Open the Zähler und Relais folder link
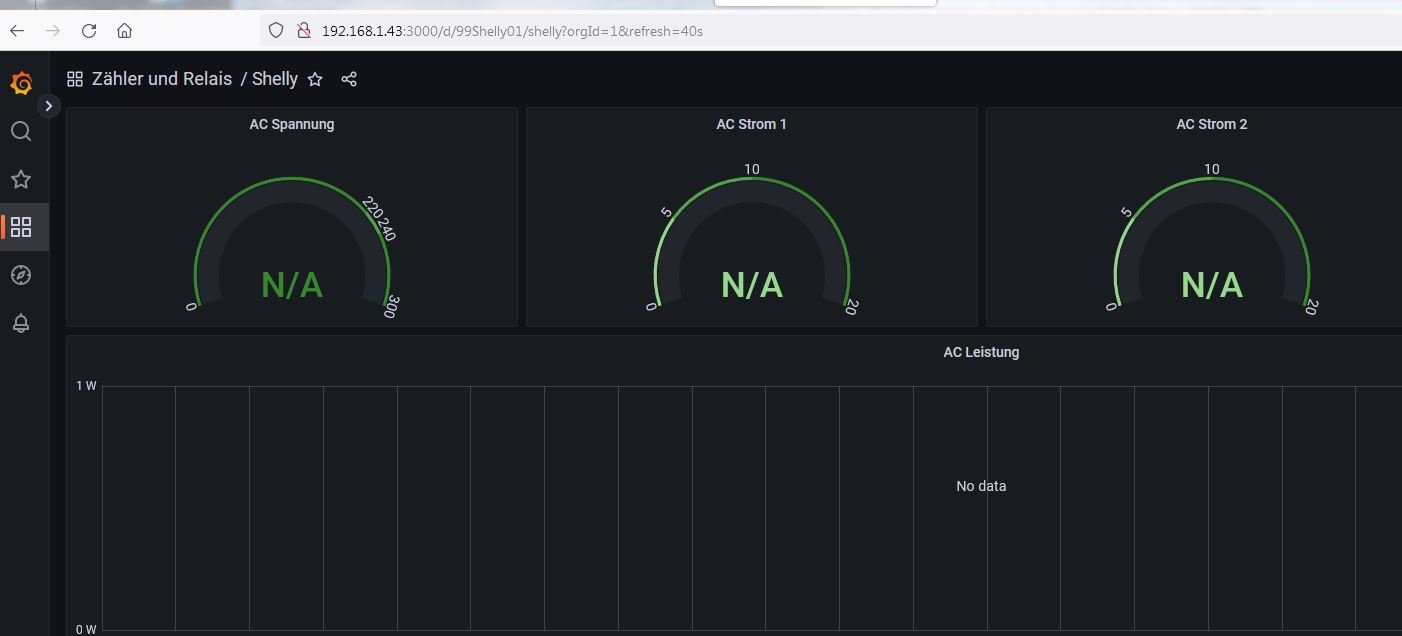This screenshot has height=636, width=1402. [162, 79]
